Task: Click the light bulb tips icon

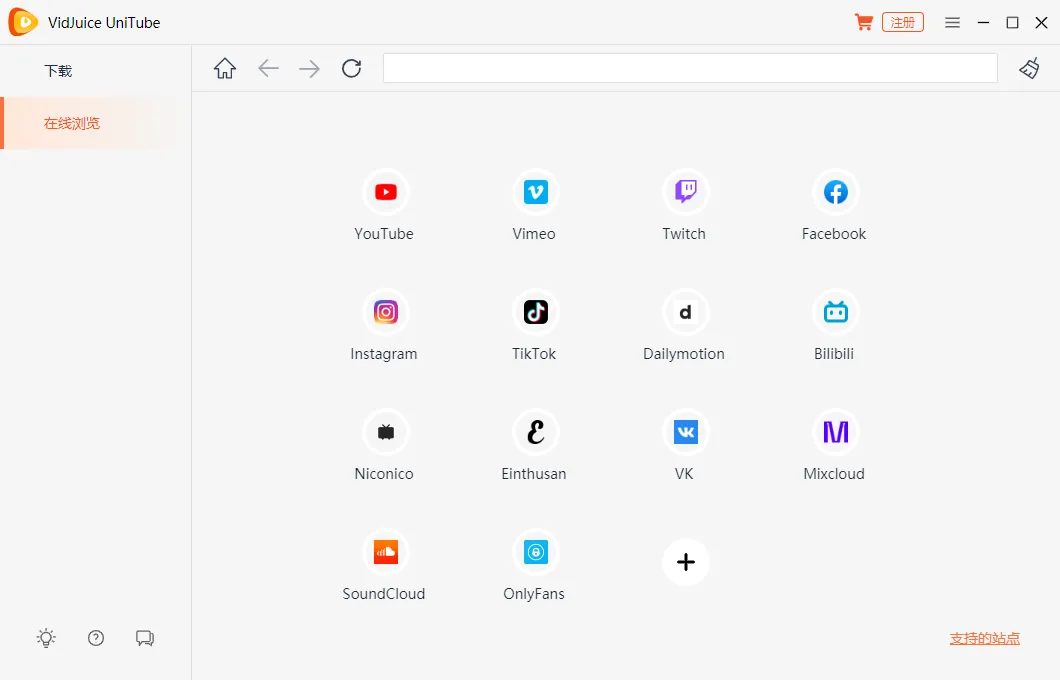Action: 46,638
